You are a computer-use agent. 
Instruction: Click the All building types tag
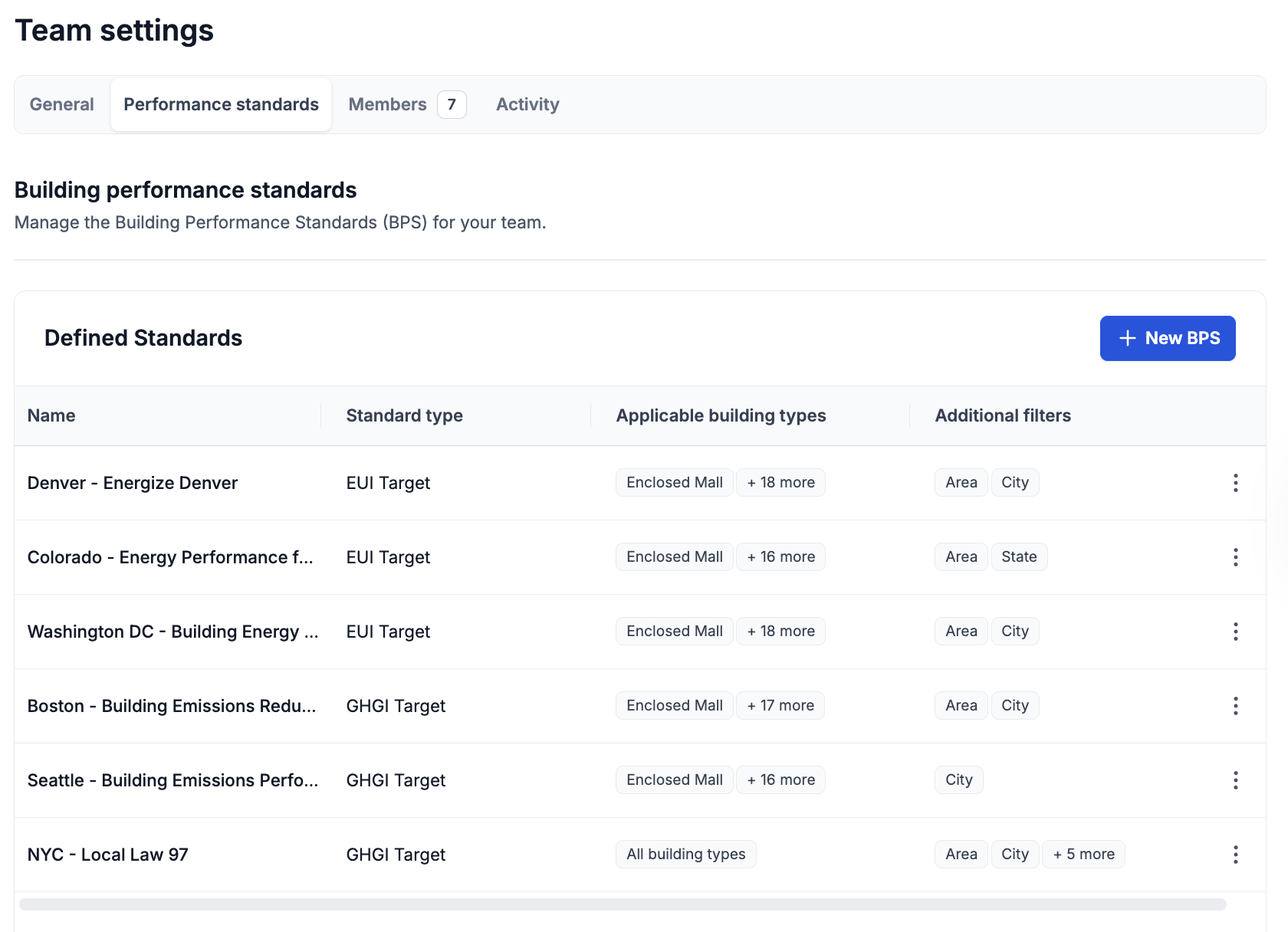click(x=685, y=855)
